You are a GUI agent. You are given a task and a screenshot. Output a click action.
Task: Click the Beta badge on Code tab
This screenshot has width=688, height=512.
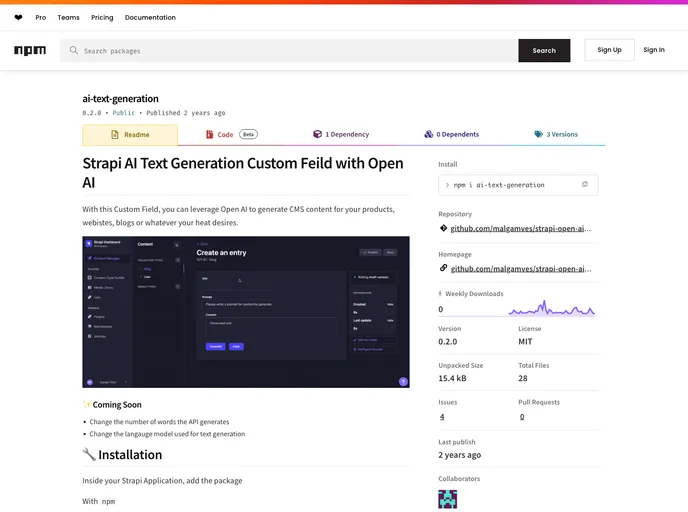click(x=248, y=134)
